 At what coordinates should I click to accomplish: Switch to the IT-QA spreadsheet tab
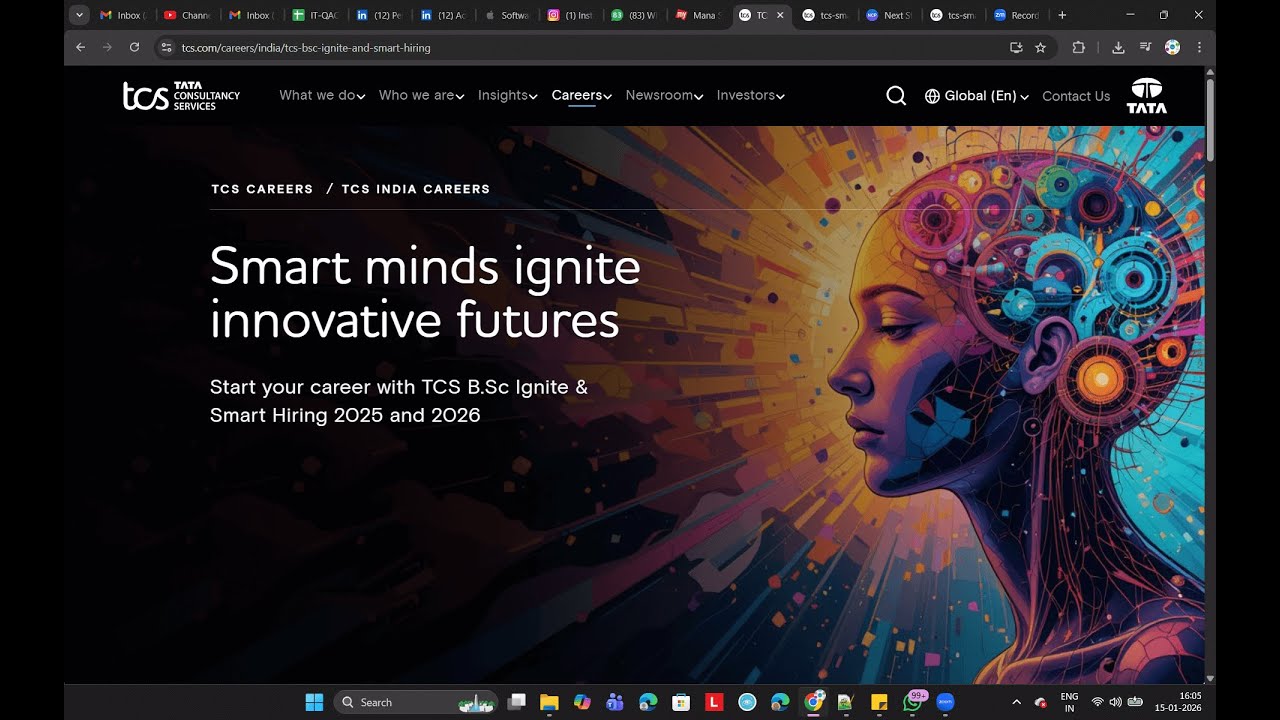coord(316,15)
